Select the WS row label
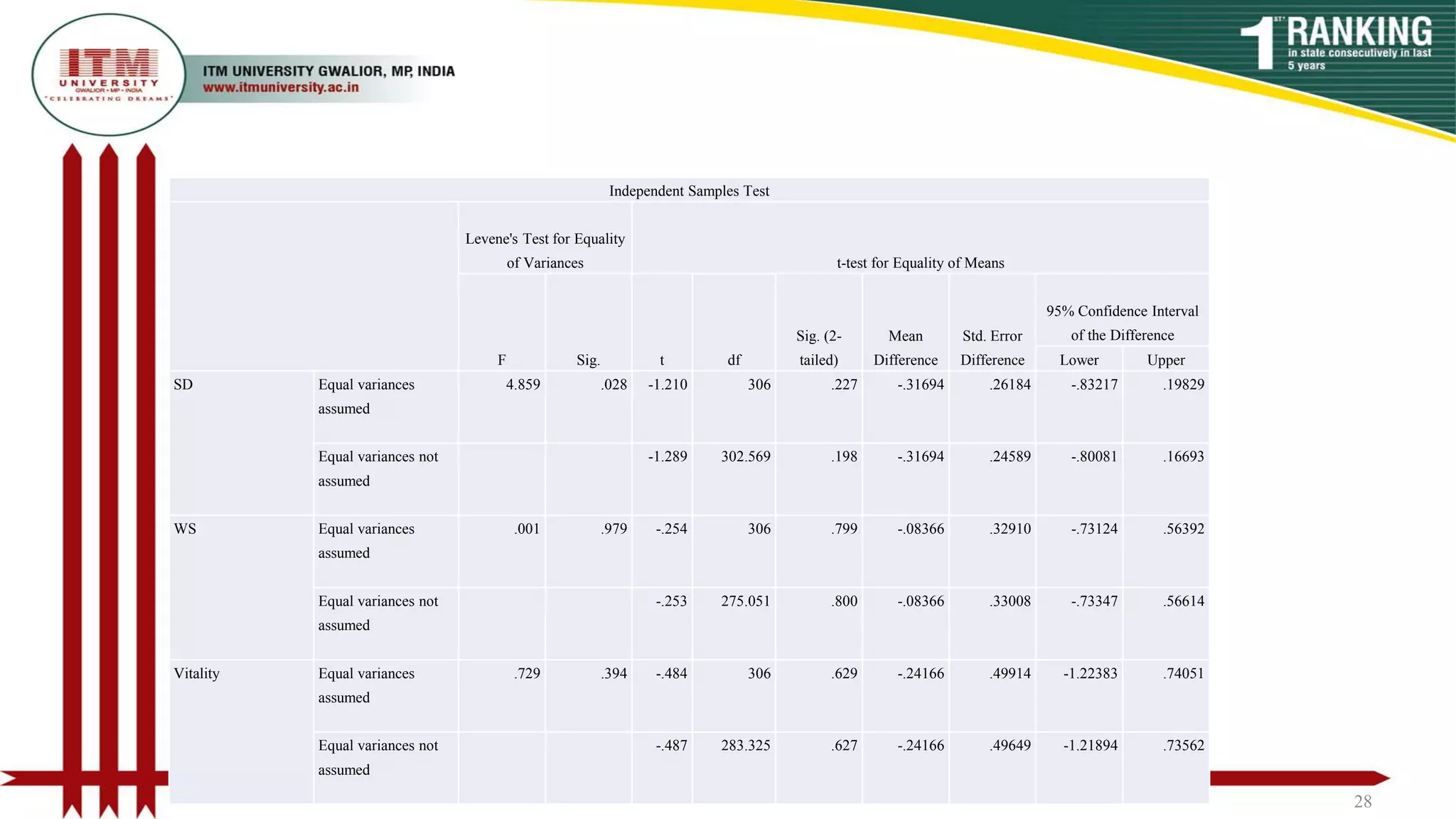 point(185,529)
